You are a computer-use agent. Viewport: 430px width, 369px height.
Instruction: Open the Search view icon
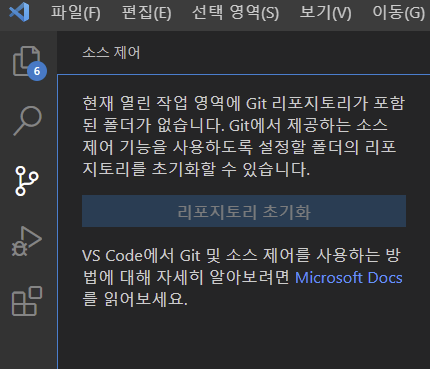coord(27,121)
